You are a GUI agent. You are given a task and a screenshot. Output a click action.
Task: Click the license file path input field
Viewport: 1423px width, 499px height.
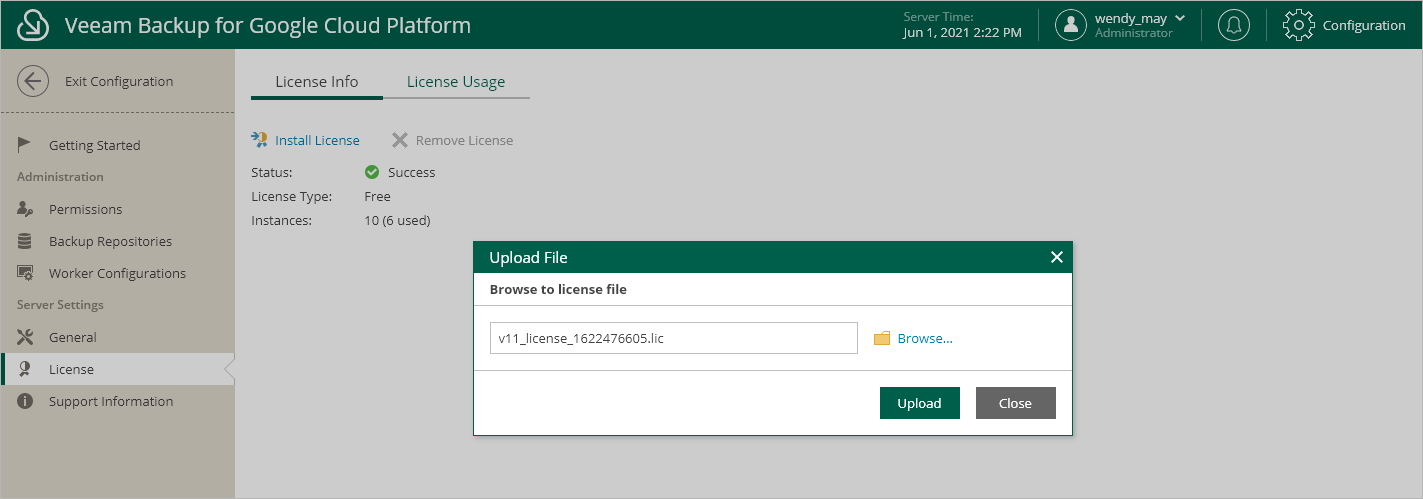(x=673, y=338)
